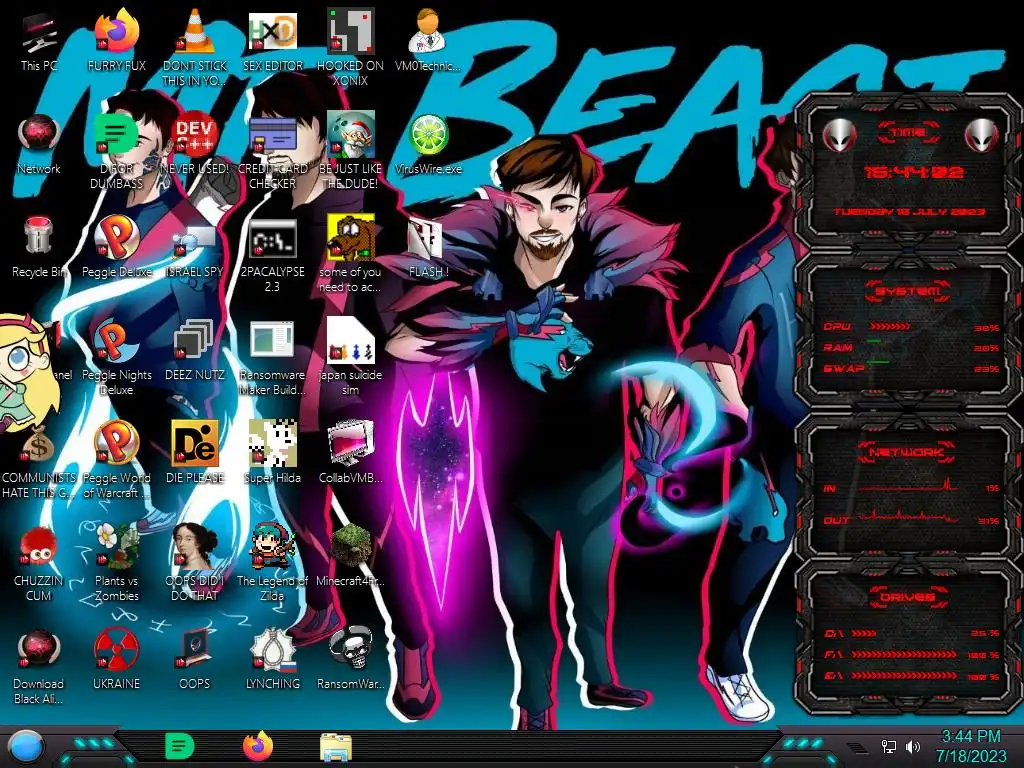
Task: Click the NETWORK widget header
Action: (x=906, y=452)
